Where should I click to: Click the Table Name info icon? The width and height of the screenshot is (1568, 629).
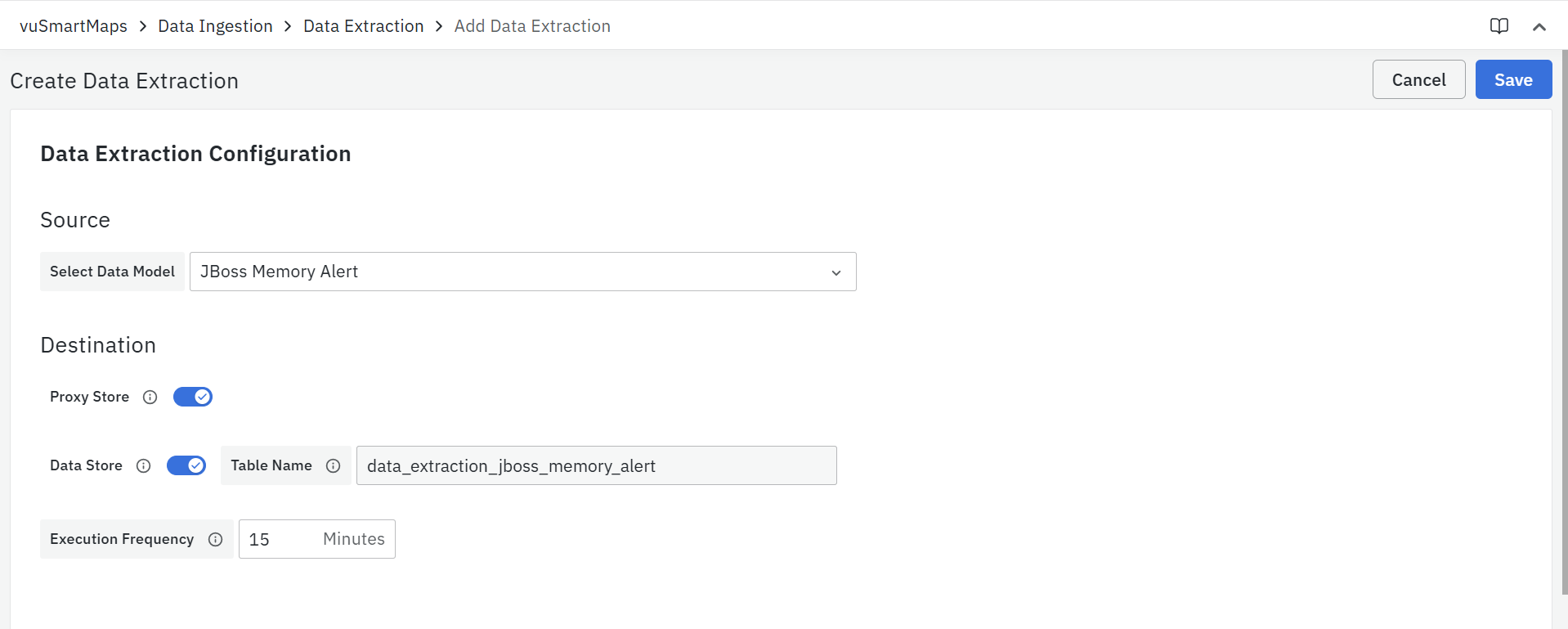pyautogui.click(x=333, y=465)
